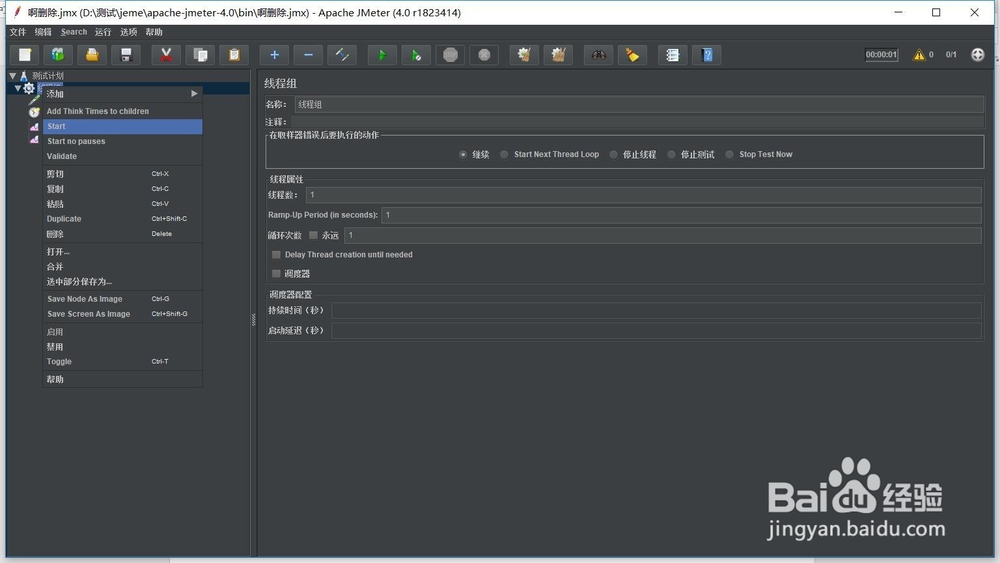Viewport: 1000px width, 563px height.
Task: Enable the 调度器 scheduler checkbox
Action: [x=276, y=274]
